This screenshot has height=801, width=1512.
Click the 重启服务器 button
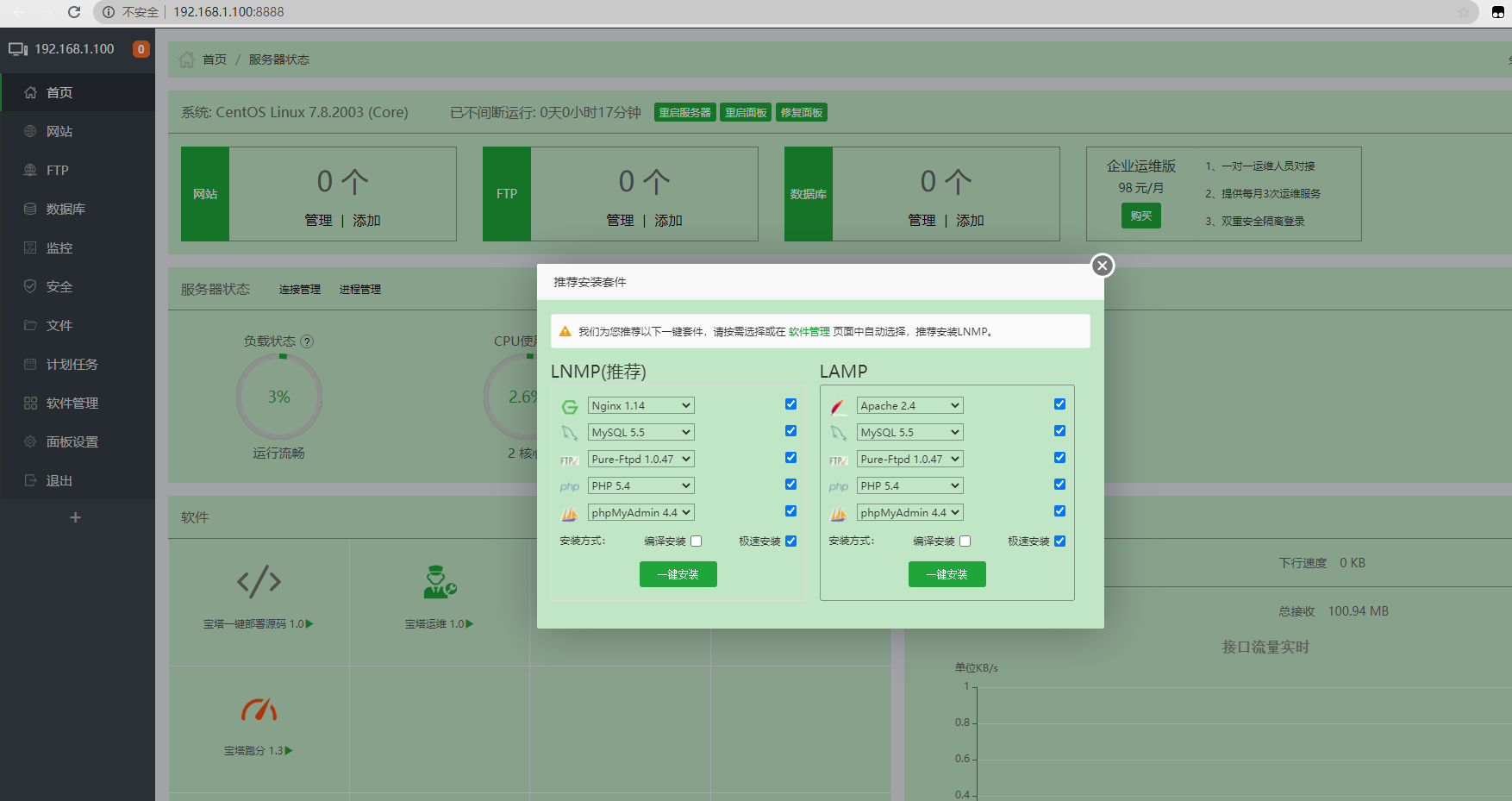(x=685, y=113)
